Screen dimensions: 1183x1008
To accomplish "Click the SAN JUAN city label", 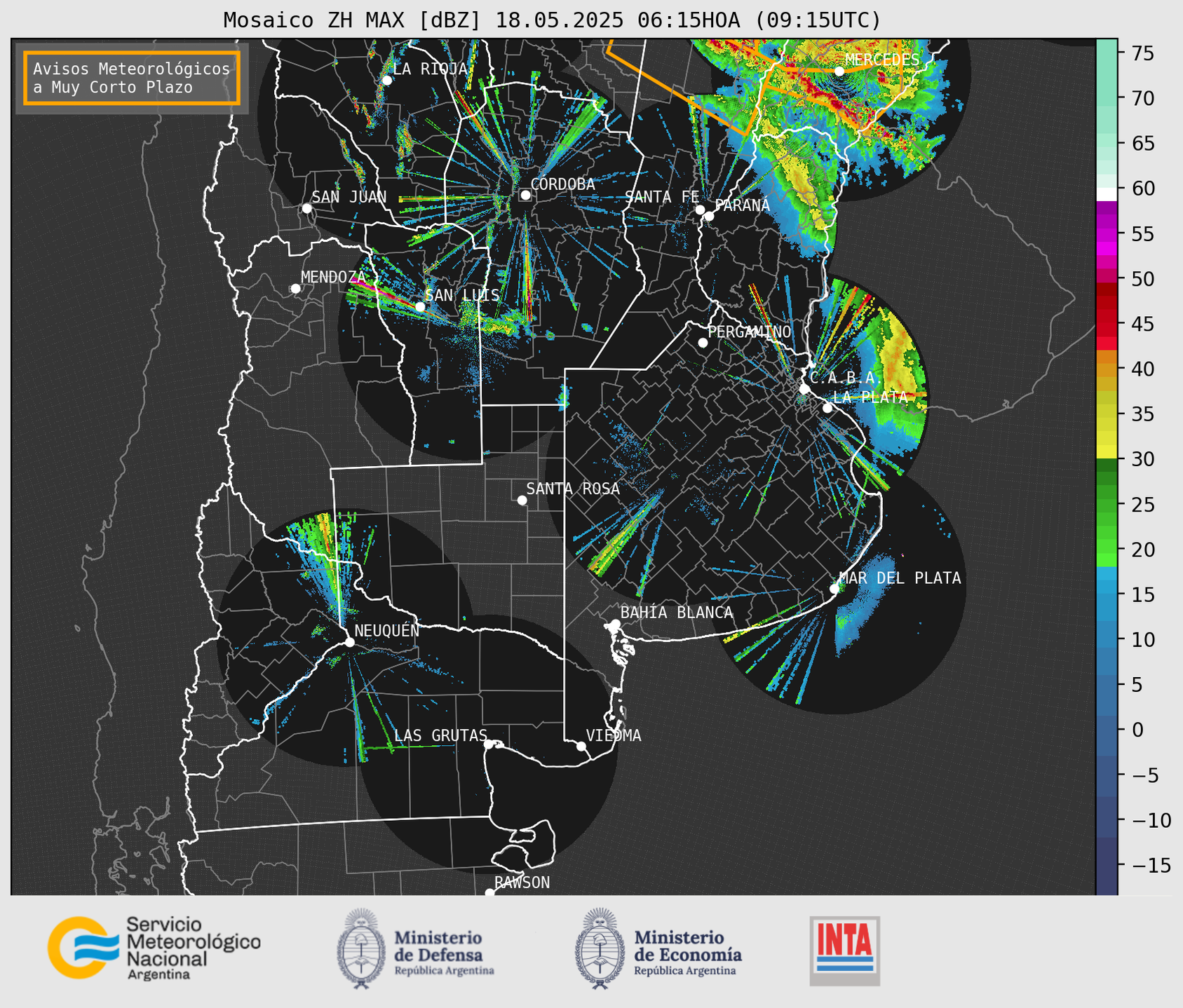I will (x=349, y=197).
